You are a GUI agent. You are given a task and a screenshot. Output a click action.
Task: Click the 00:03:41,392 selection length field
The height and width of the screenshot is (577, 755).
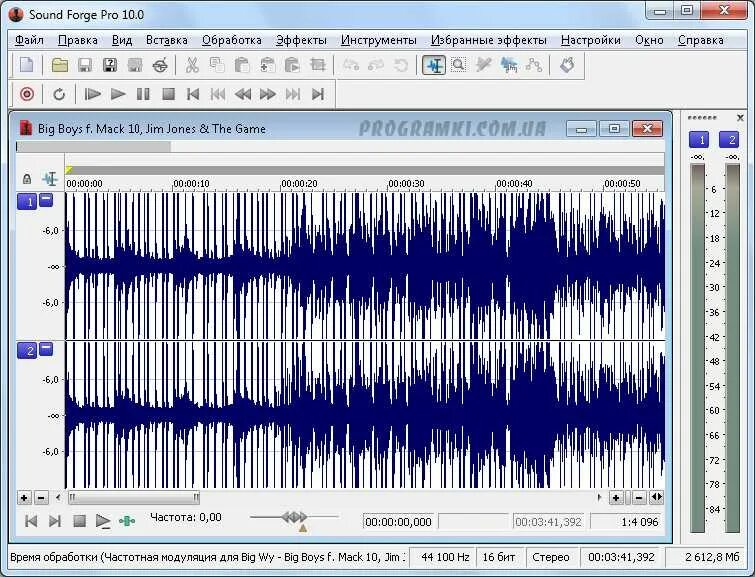pyautogui.click(x=548, y=522)
